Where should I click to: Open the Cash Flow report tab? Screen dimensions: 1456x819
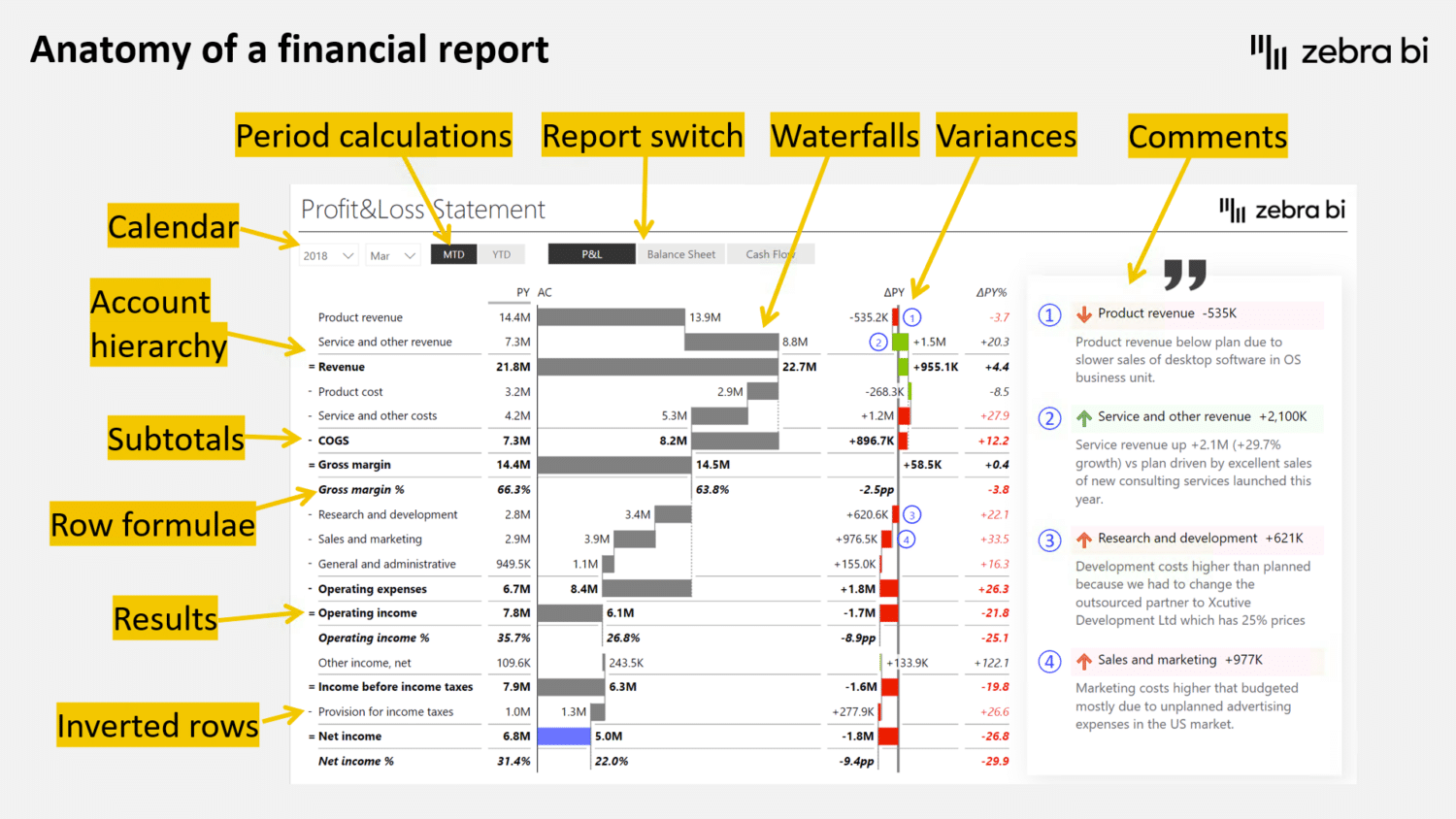click(x=770, y=254)
